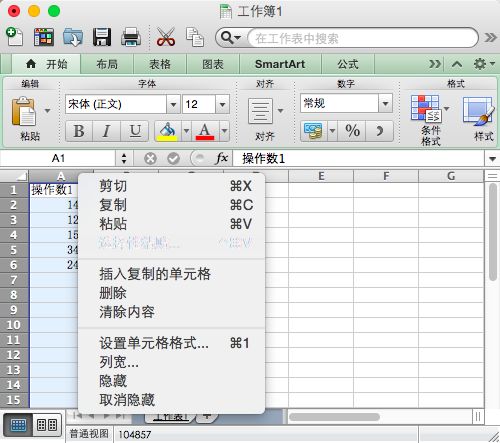Choose 取消隐藏 from the context menu
The width and height of the screenshot is (500, 443).
pos(172,400)
